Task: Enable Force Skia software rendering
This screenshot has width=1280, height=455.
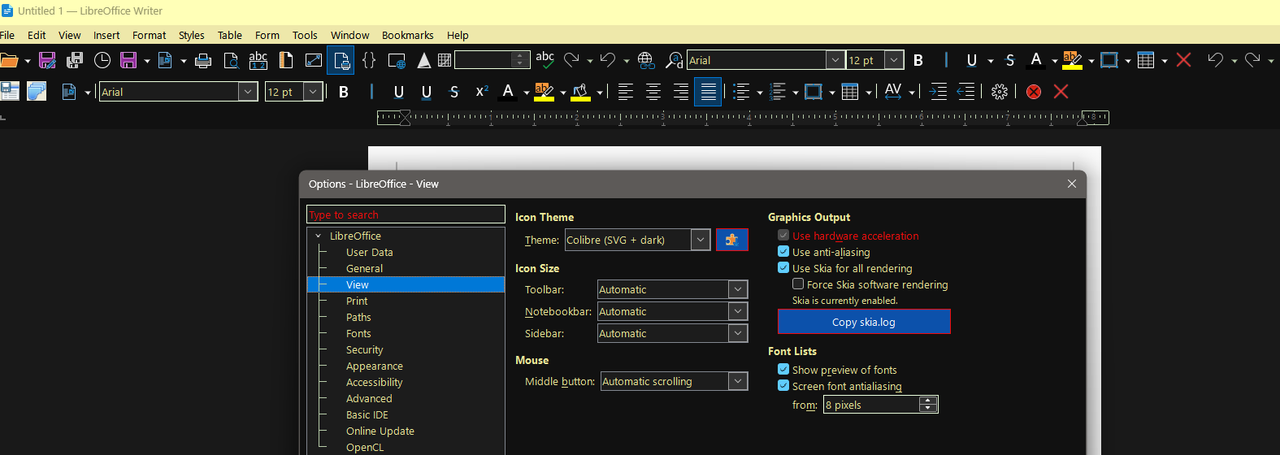Action: click(798, 284)
